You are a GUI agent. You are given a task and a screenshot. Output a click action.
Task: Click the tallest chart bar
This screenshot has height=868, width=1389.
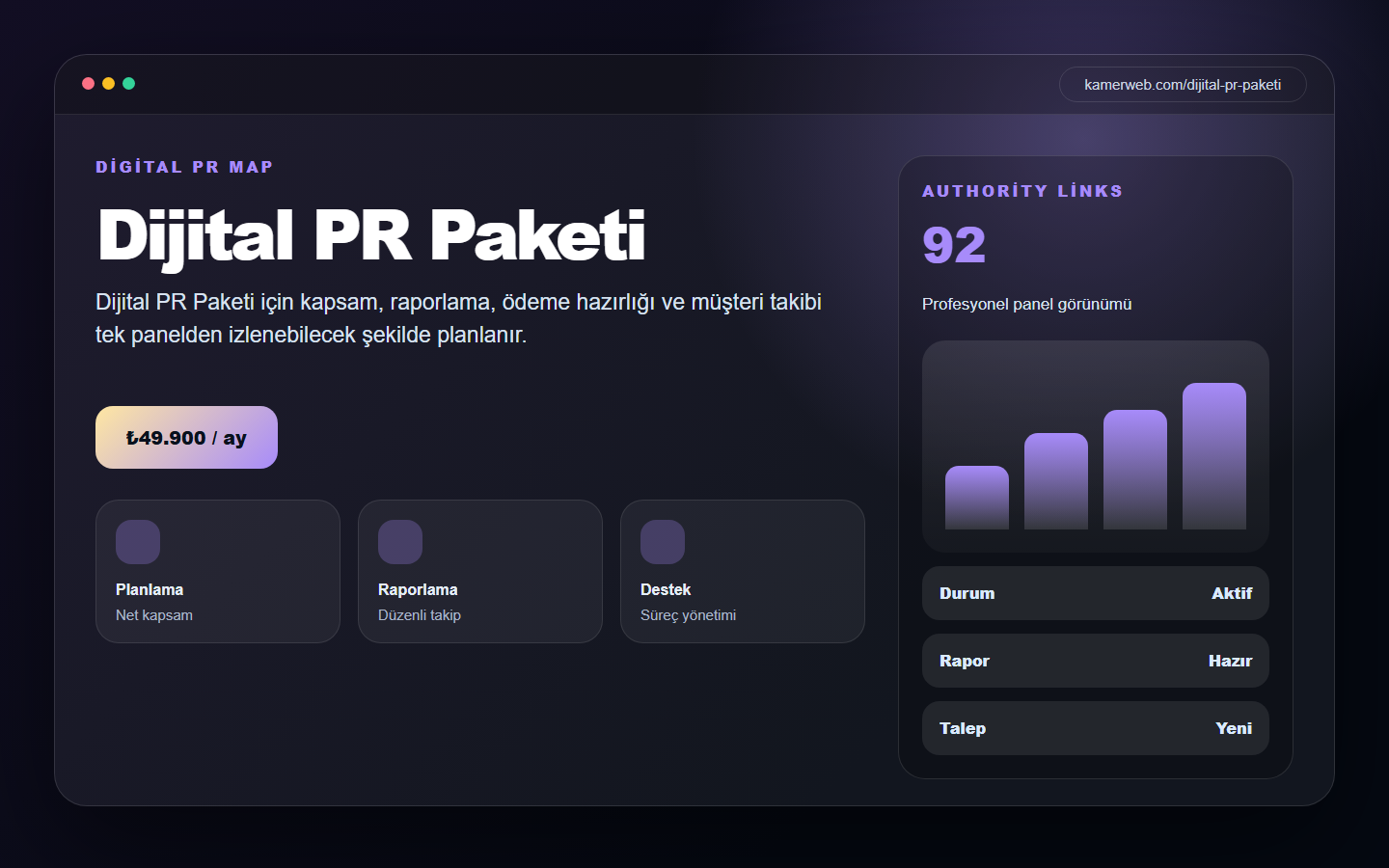pyautogui.click(x=1214, y=456)
